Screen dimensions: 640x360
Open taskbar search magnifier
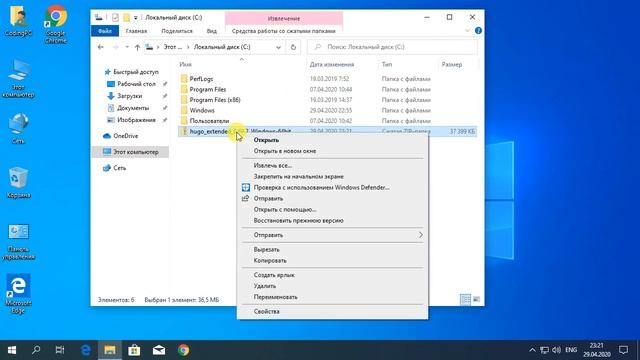[36, 350]
